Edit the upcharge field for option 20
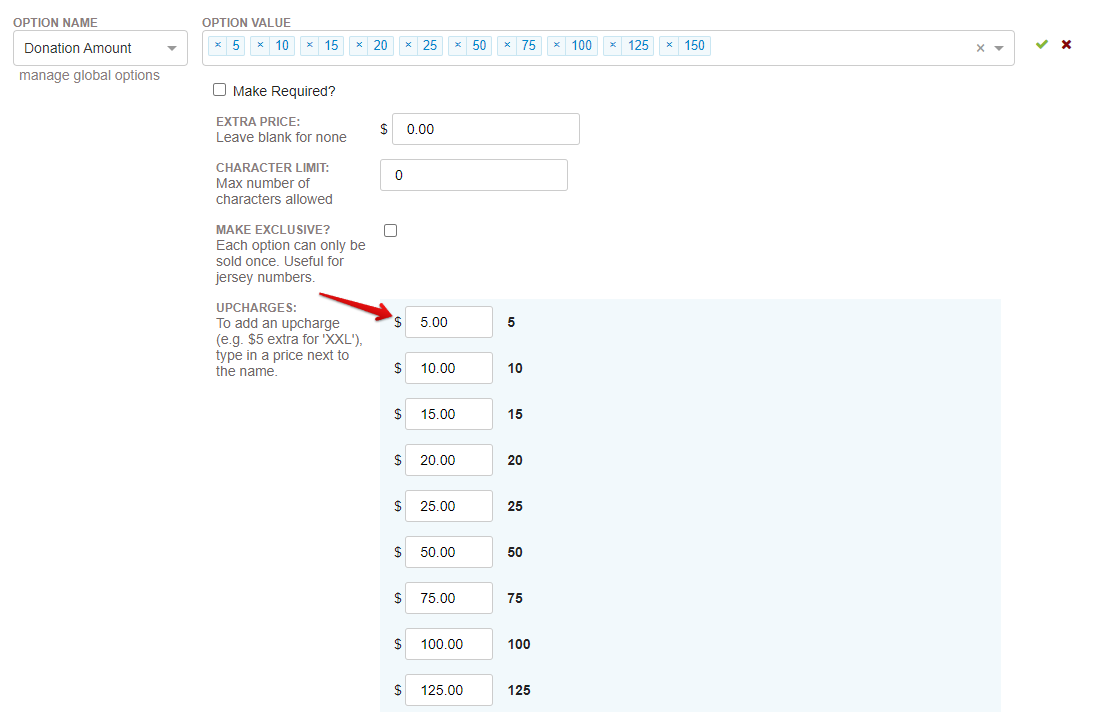This screenshot has width=1099, height=712. 449,460
